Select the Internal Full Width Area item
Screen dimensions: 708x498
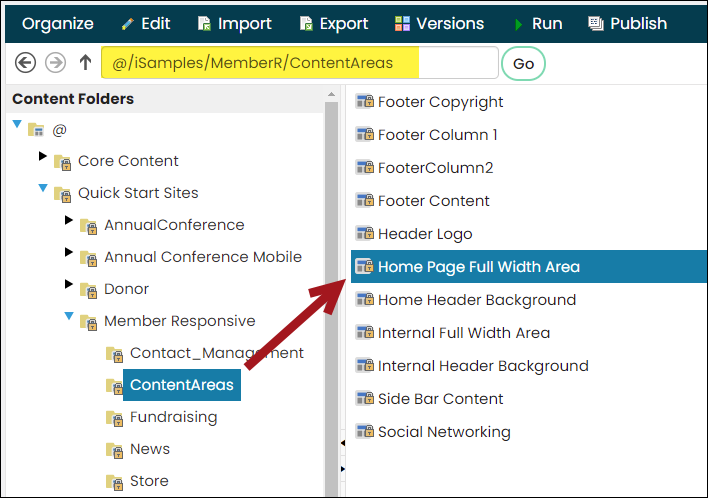(464, 333)
